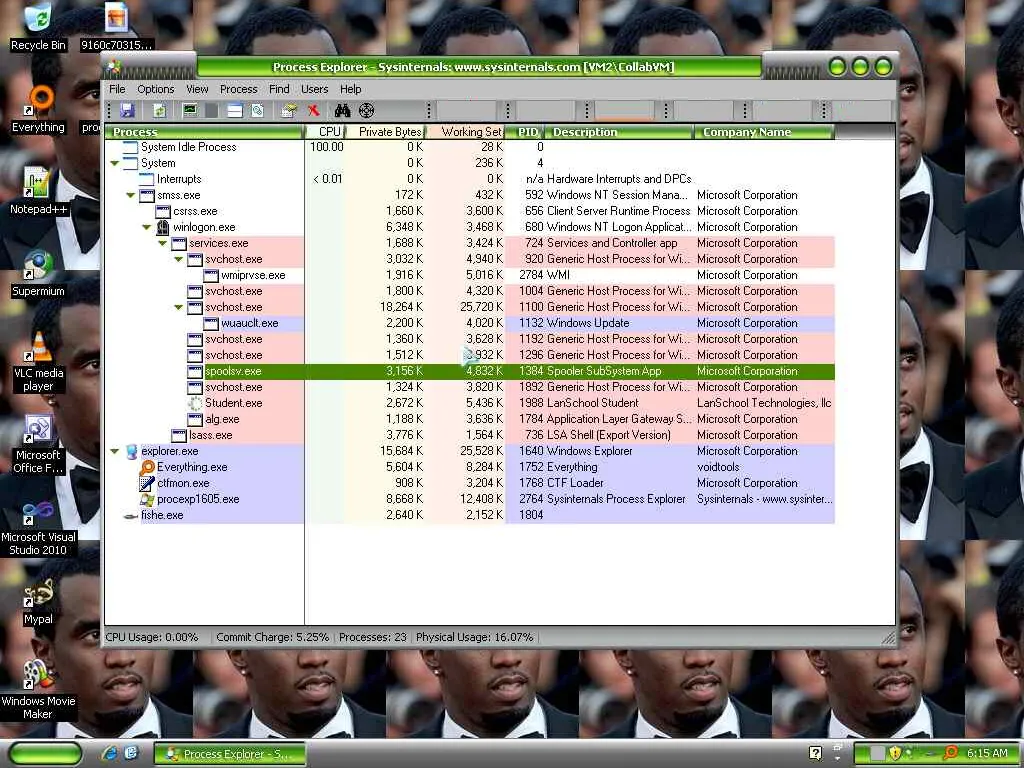Select the Notepad++ desktop icon
This screenshot has width=1024, height=768.
click(x=38, y=191)
